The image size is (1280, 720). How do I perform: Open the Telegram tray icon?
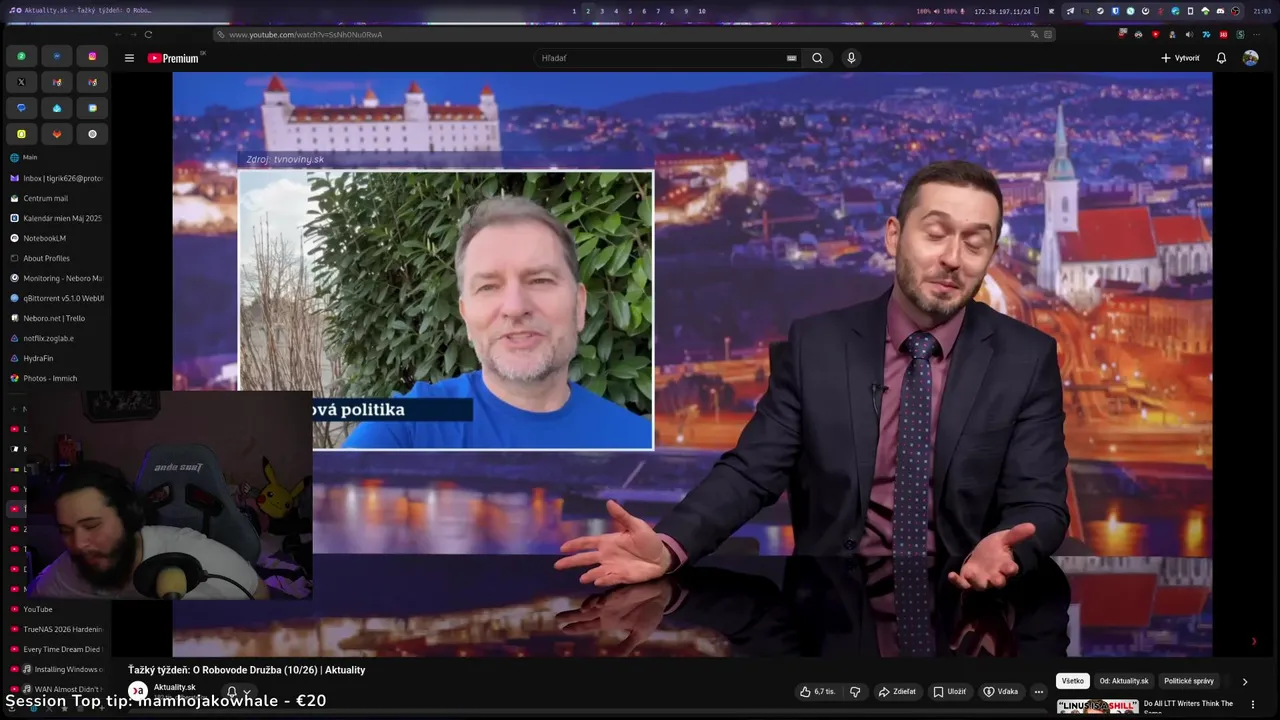1070,11
